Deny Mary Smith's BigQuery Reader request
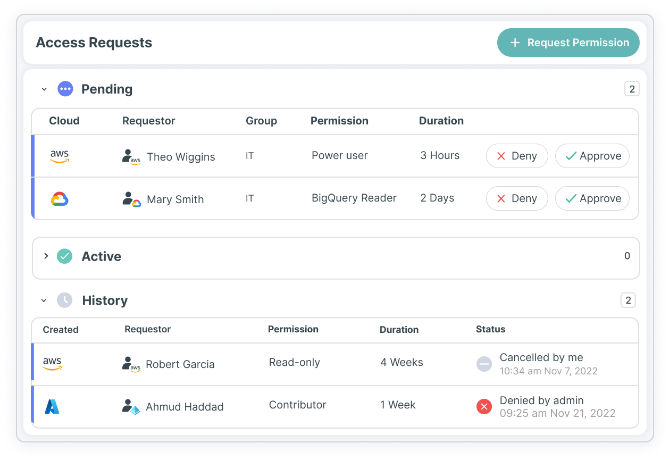670x461 pixels. (516, 198)
